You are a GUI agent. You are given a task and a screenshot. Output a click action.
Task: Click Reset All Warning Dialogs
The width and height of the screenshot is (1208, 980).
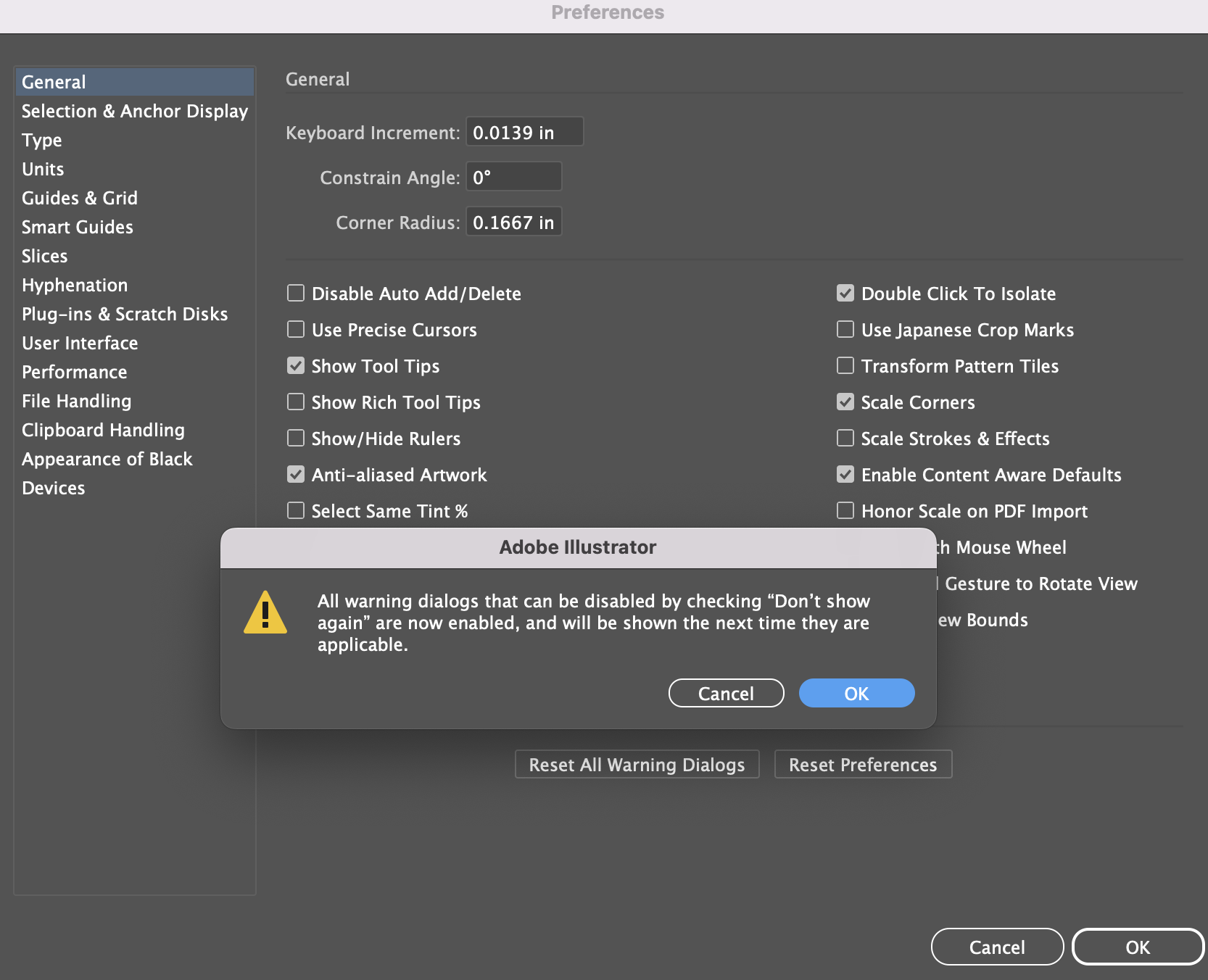pos(636,764)
